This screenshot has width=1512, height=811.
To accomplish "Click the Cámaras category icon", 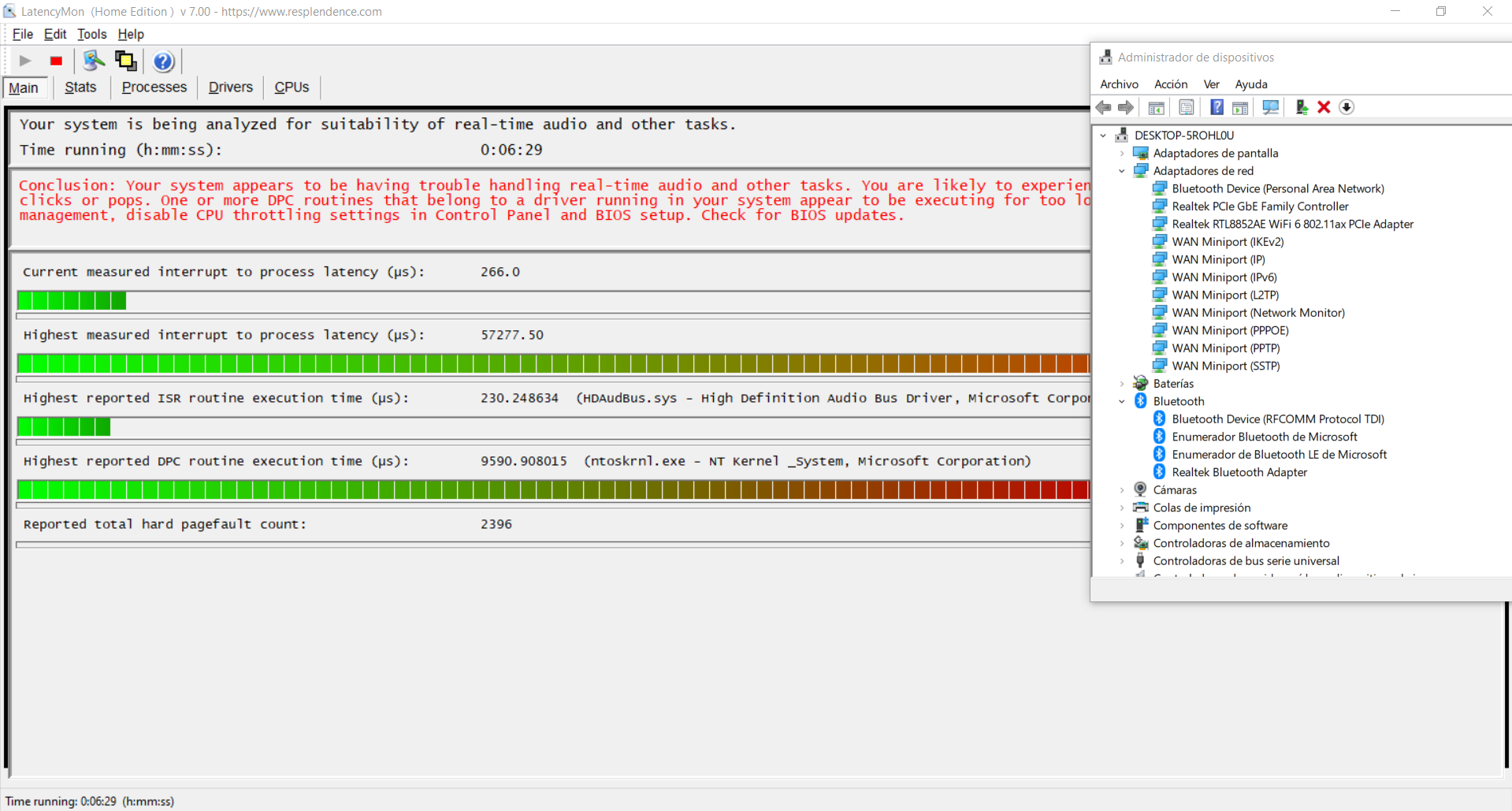I will click(x=1140, y=490).
